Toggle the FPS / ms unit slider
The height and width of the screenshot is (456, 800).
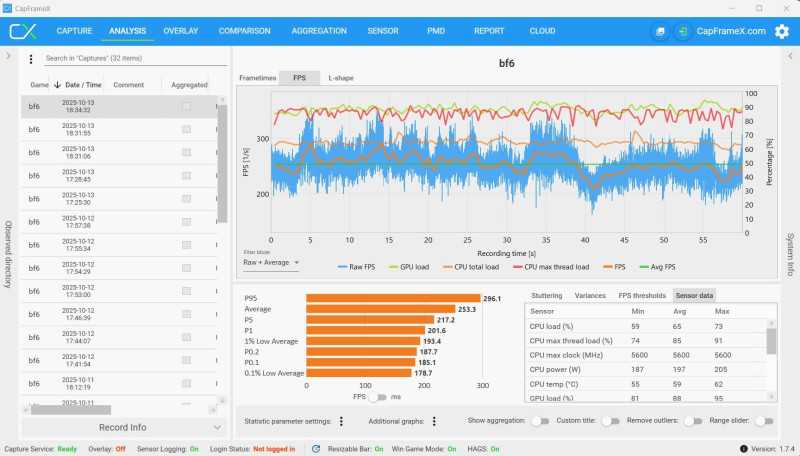pos(378,397)
